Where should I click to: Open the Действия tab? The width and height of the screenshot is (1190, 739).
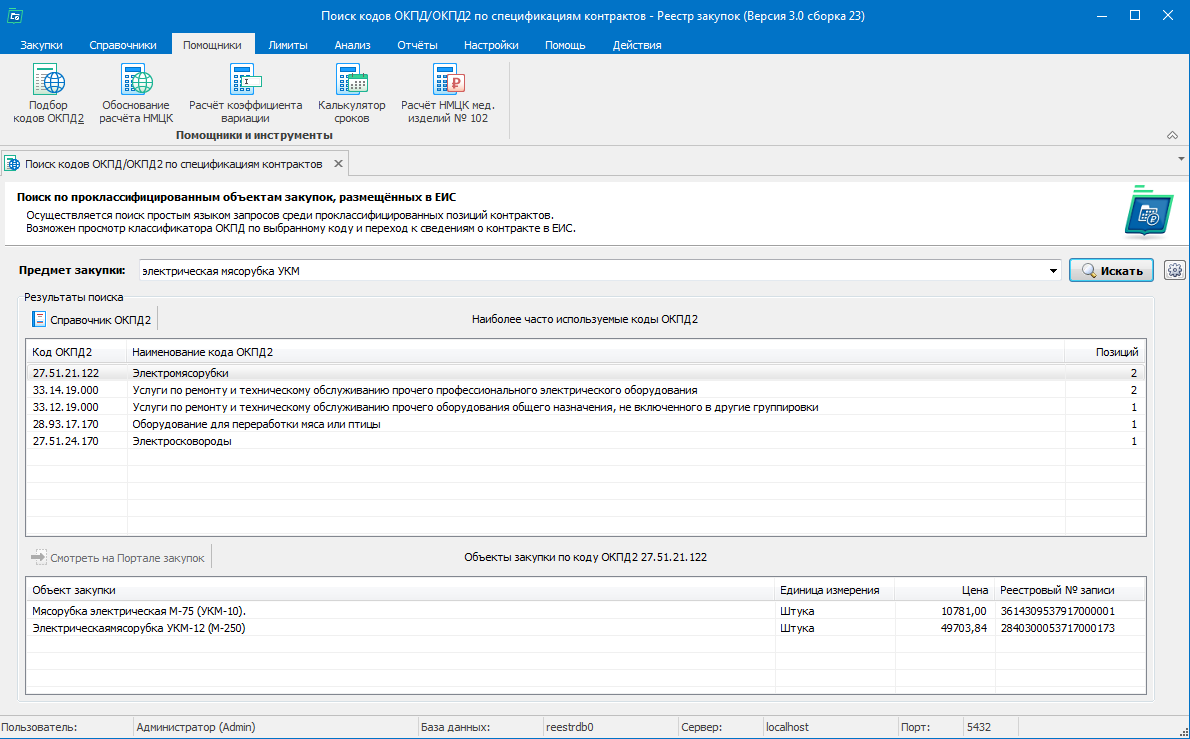click(x=637, y=45)
